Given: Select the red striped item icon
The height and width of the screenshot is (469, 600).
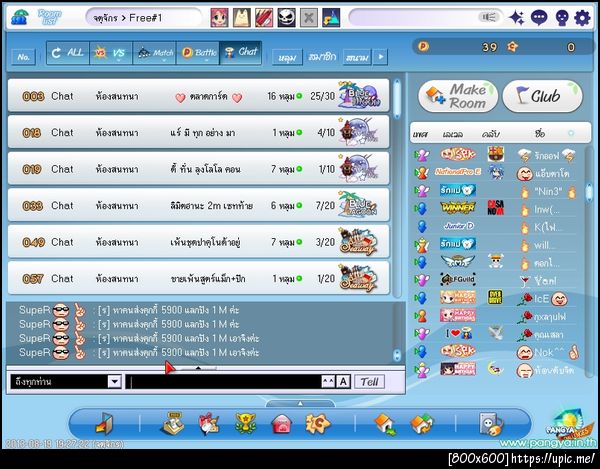Looking at the screenshot, I should click(264, 18).
